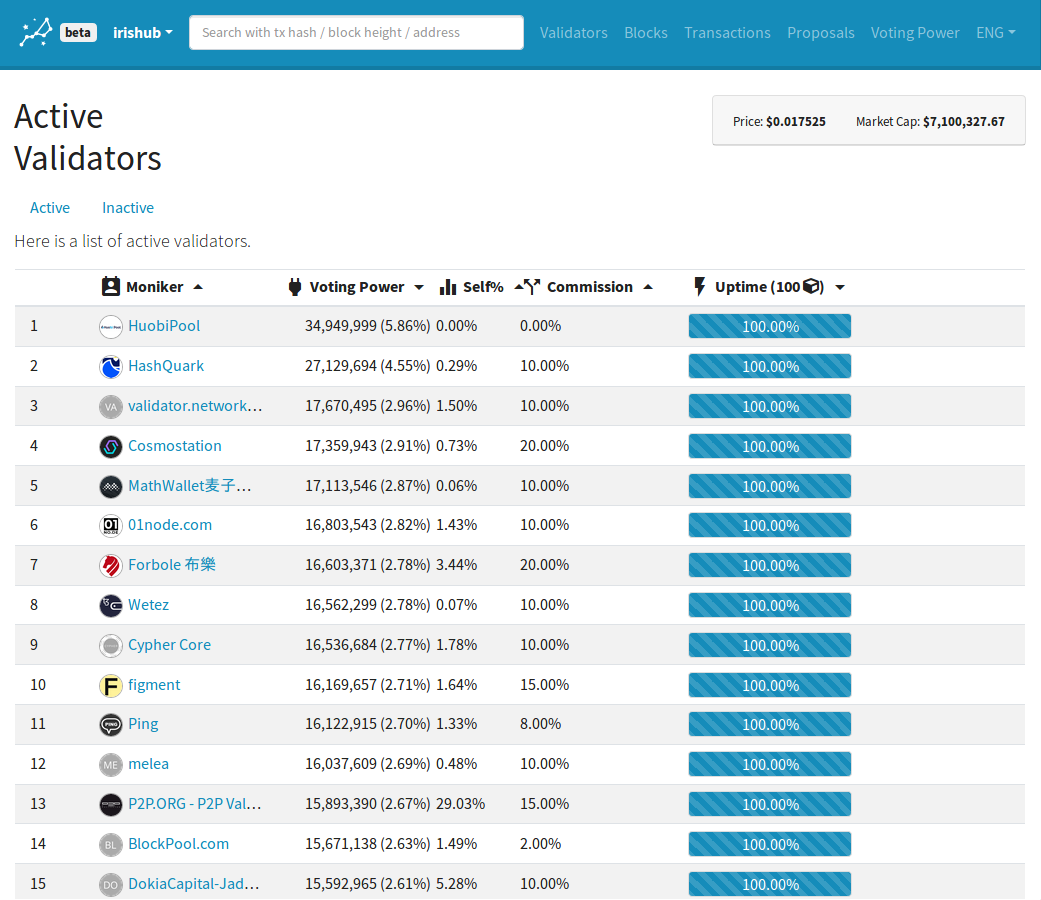
Task: Click the cube icon in Uptime header
Action: point(811,287)
